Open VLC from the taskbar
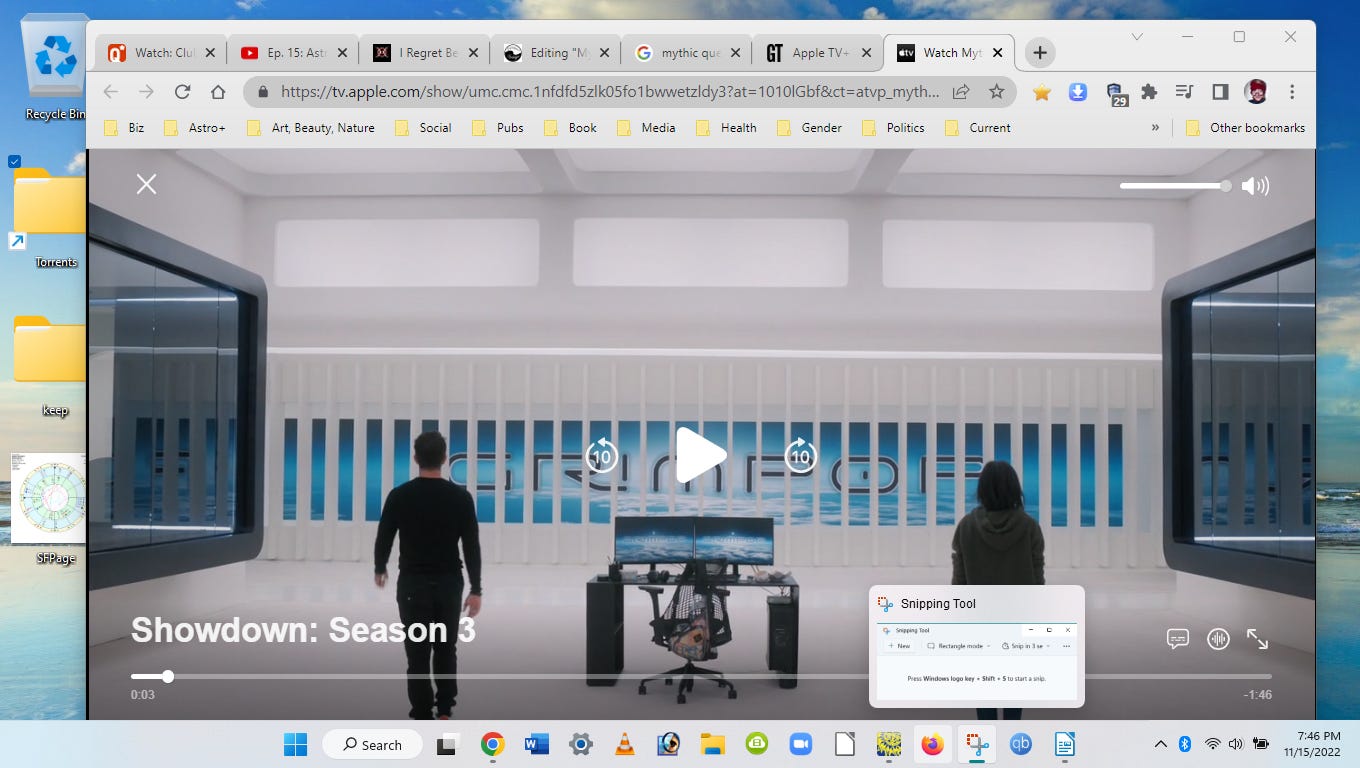 (x=624, y=744)
